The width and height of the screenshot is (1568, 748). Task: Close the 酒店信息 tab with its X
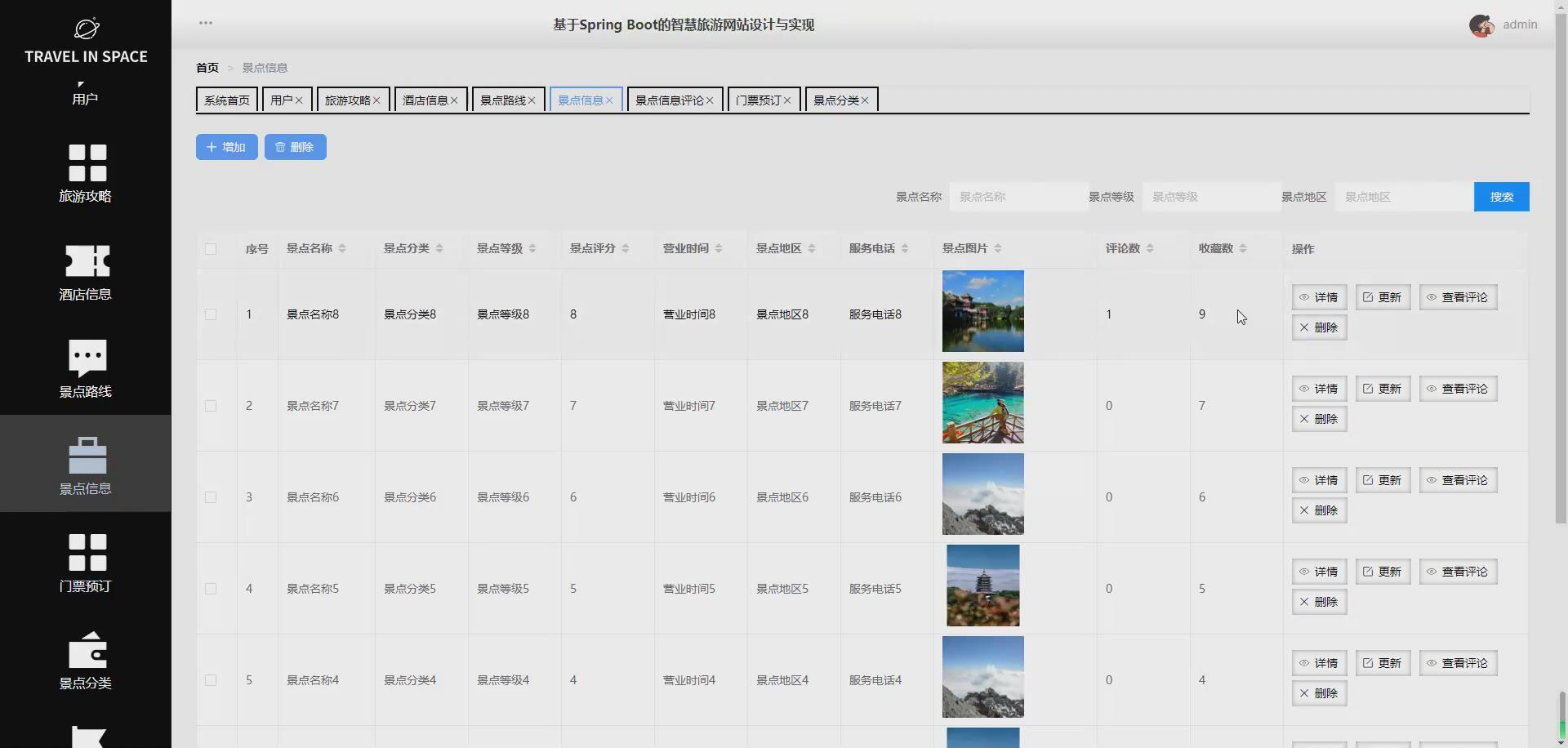coord(454,100)
